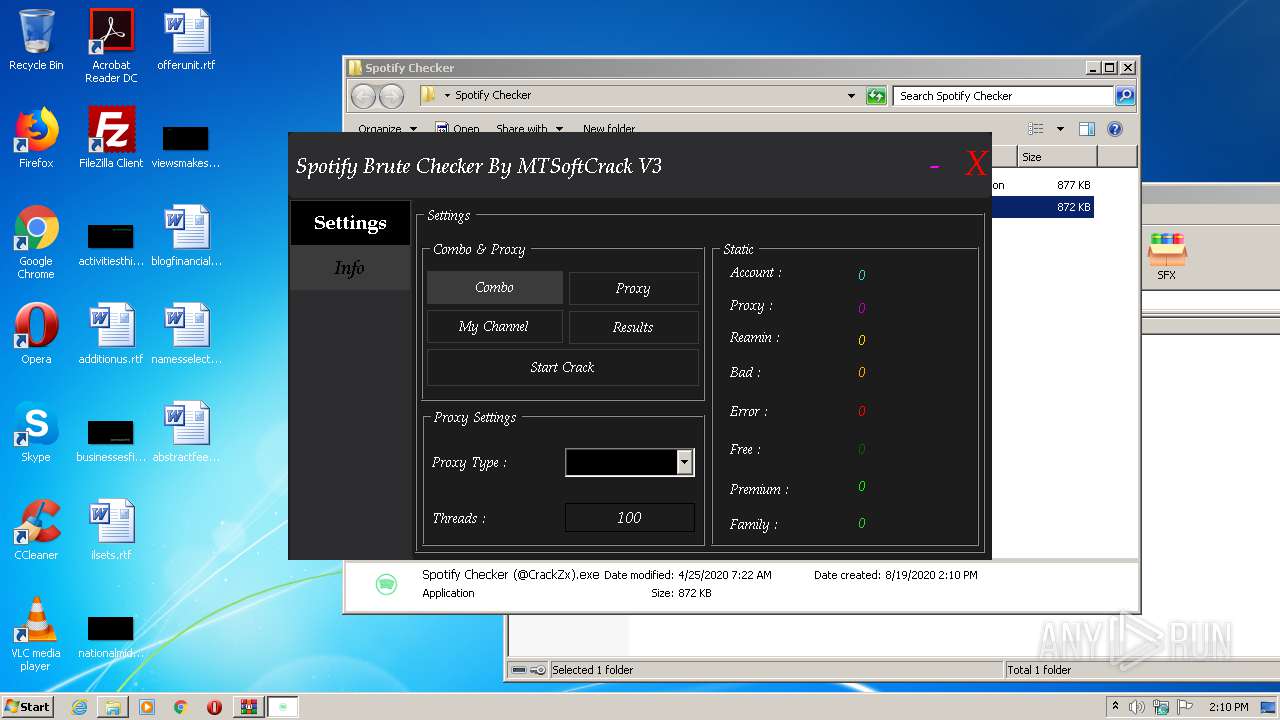Click the refresh button beside address bar
Viewport: 1280px width, 720px height.
pos(876,96)
